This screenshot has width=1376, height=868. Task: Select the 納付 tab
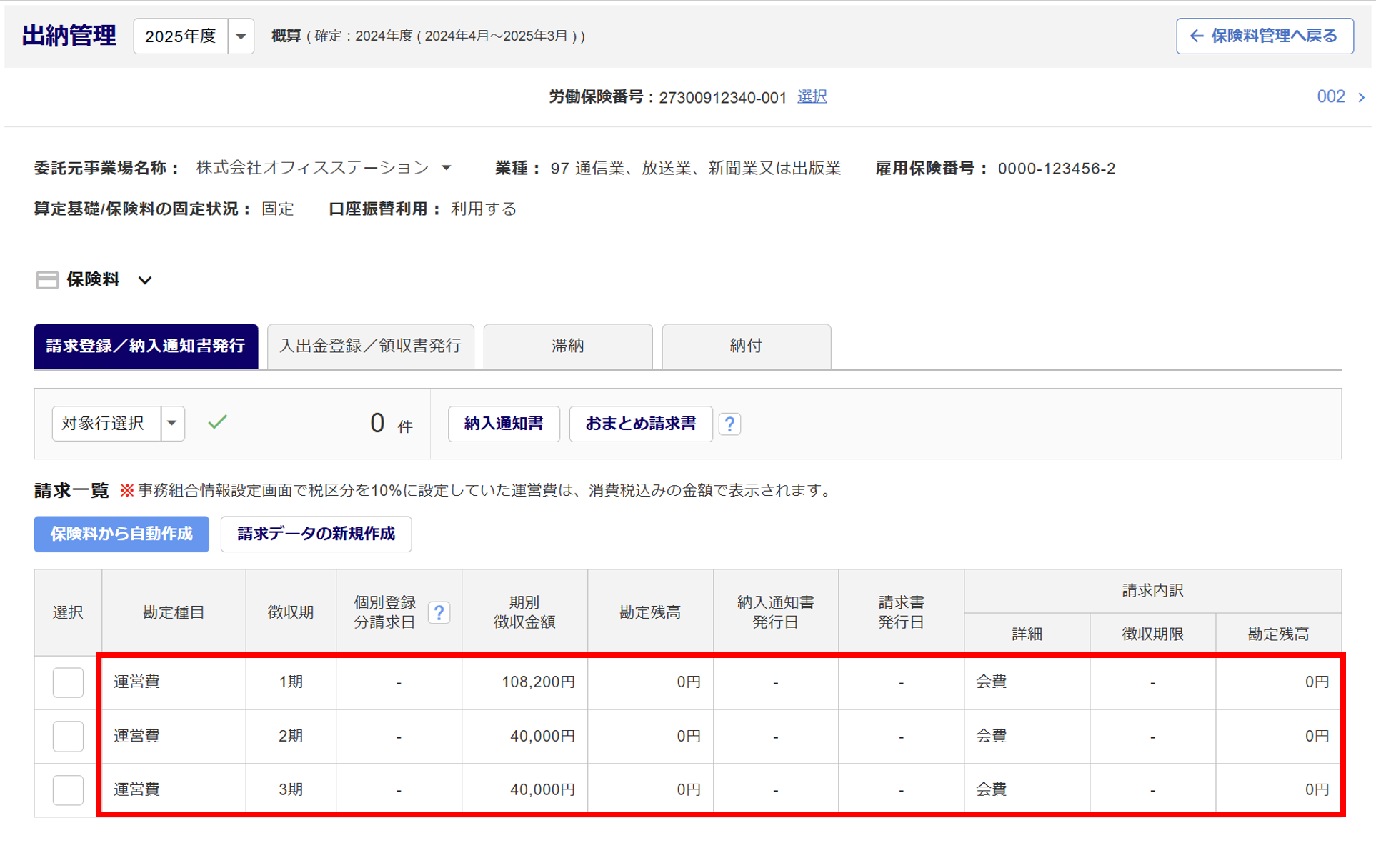746,346
